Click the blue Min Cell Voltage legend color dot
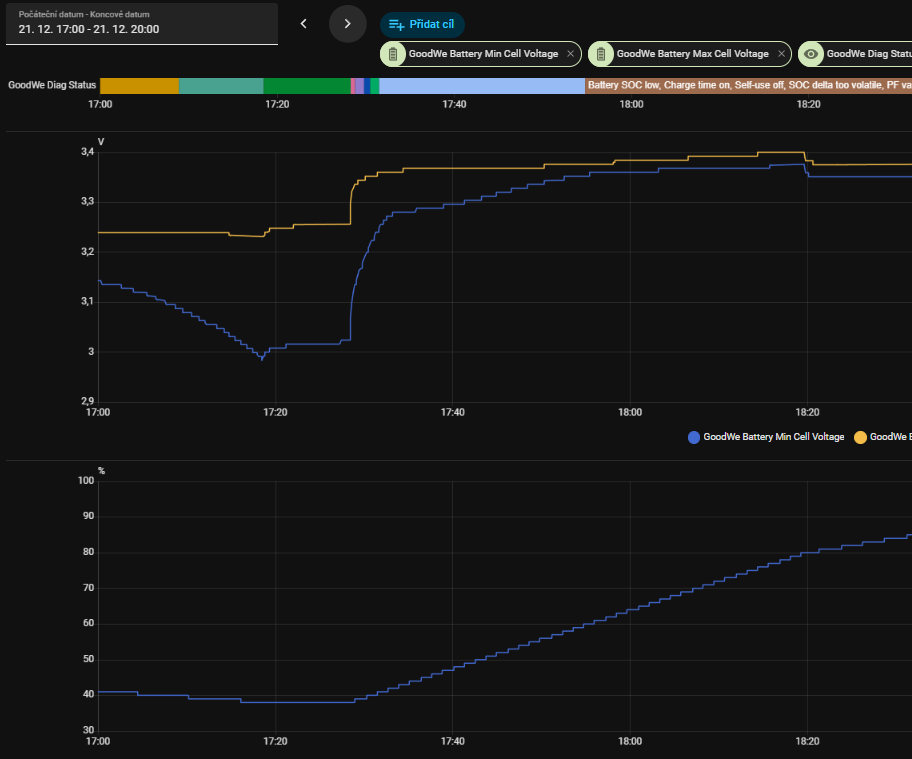The width and height of the screenshot is (912, 759). click(x=694, y=437)
